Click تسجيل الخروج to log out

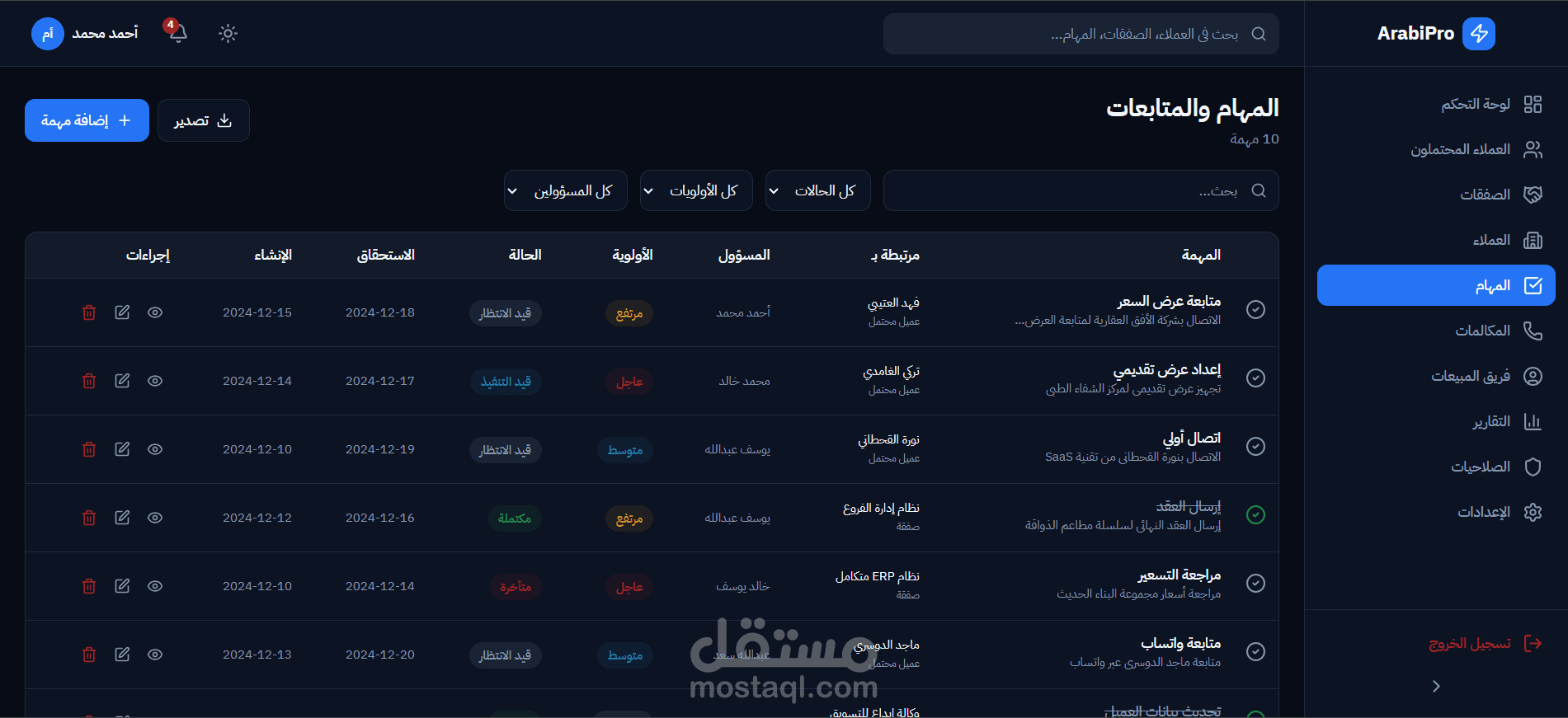coord(1486,643)
